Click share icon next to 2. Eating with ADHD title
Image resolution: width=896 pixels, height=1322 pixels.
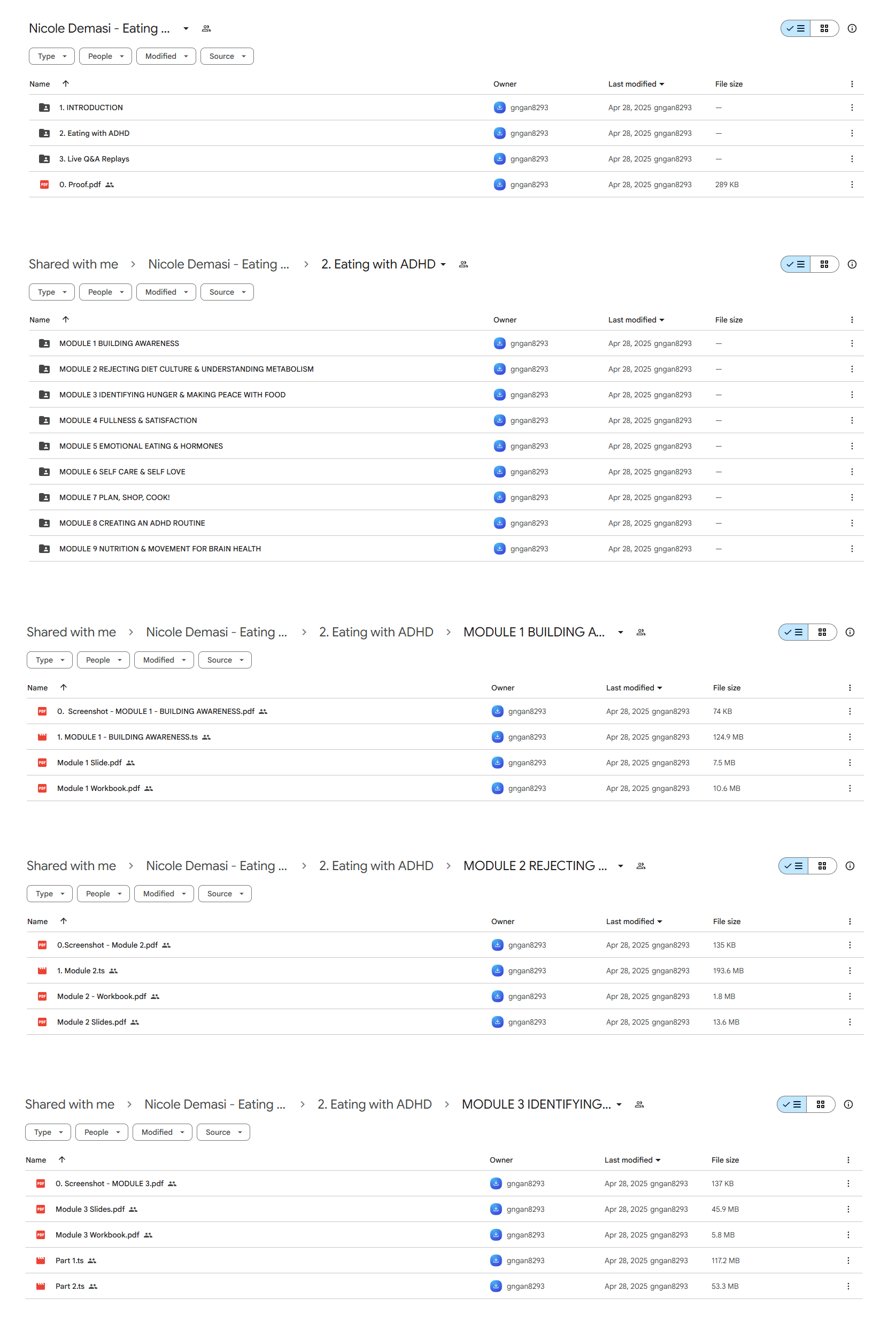(x=464, y=264)
